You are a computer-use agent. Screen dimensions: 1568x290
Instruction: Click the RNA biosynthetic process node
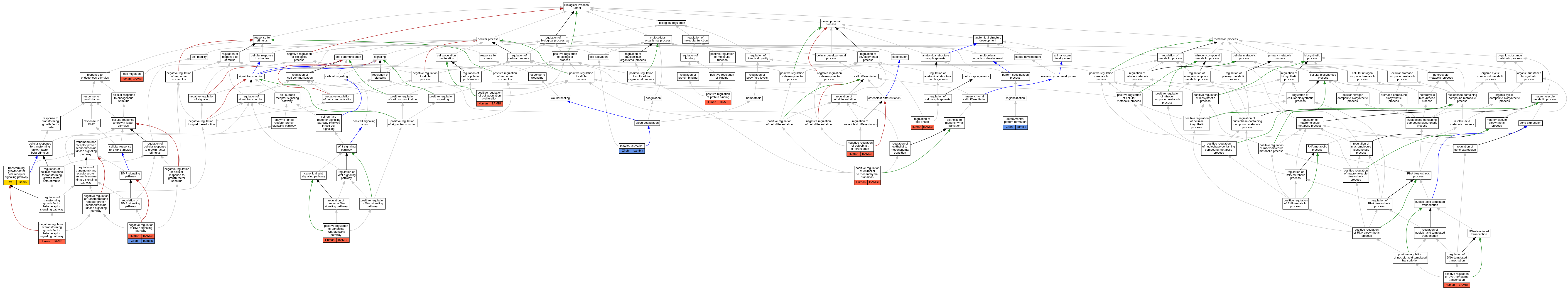point(1418,175)
